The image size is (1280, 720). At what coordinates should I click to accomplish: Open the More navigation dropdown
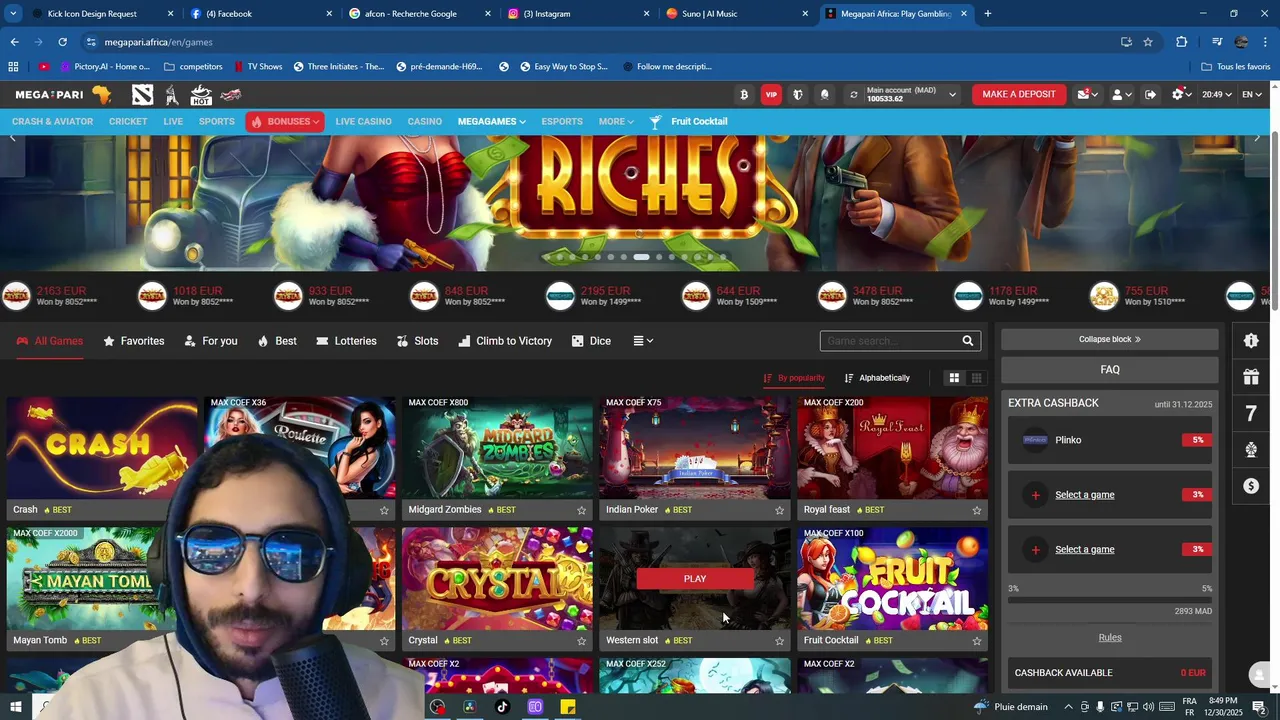click(616, 122)
